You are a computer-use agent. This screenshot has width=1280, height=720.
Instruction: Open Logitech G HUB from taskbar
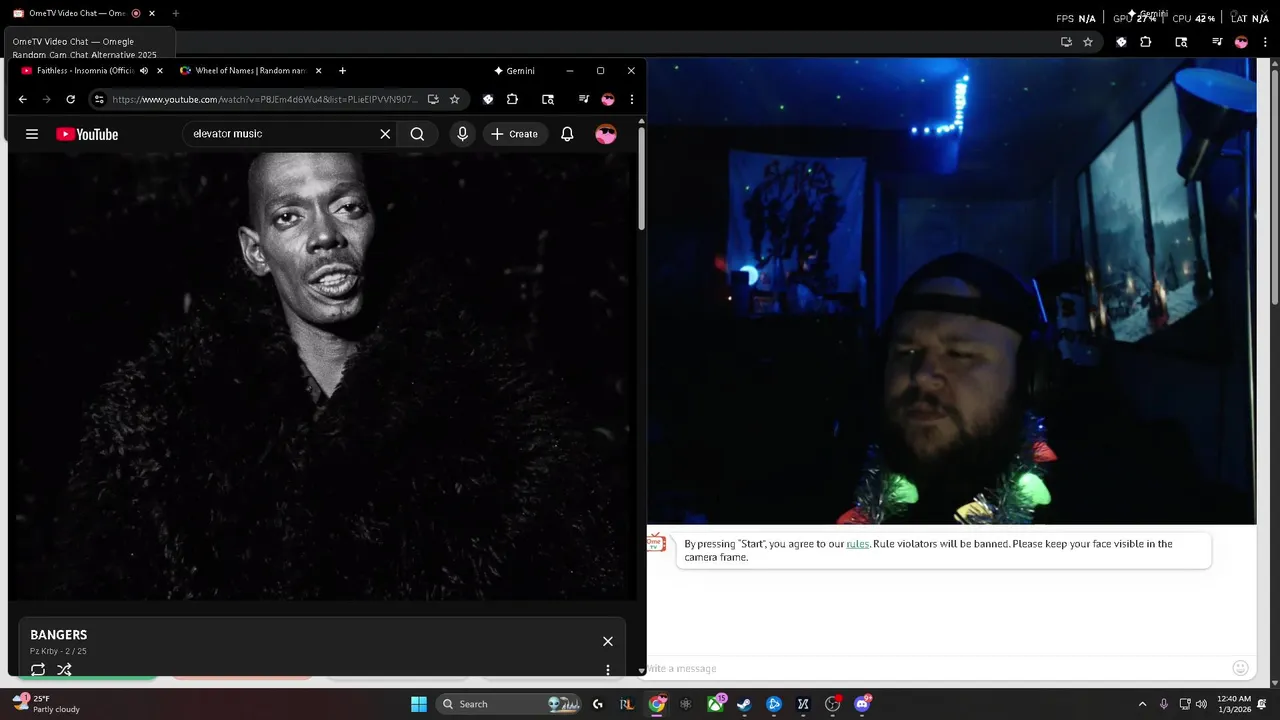(598, 704)
